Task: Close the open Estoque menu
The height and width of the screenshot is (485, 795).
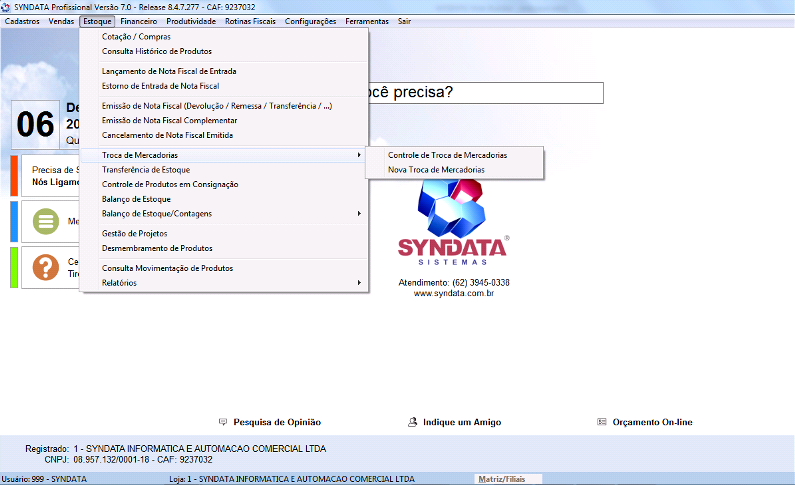Action: coord(97,21)
